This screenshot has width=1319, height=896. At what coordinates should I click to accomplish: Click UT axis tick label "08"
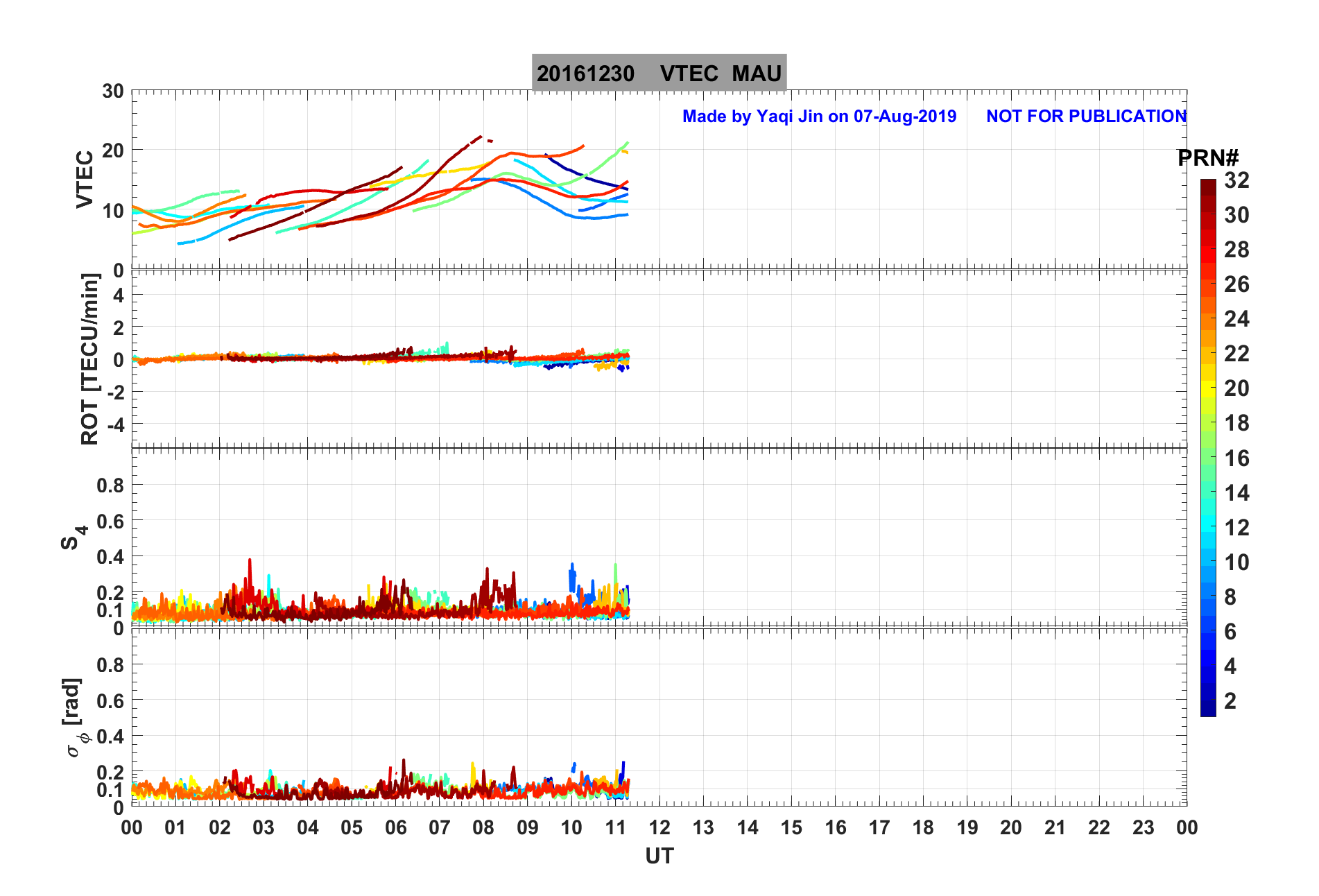pos(483,827)
